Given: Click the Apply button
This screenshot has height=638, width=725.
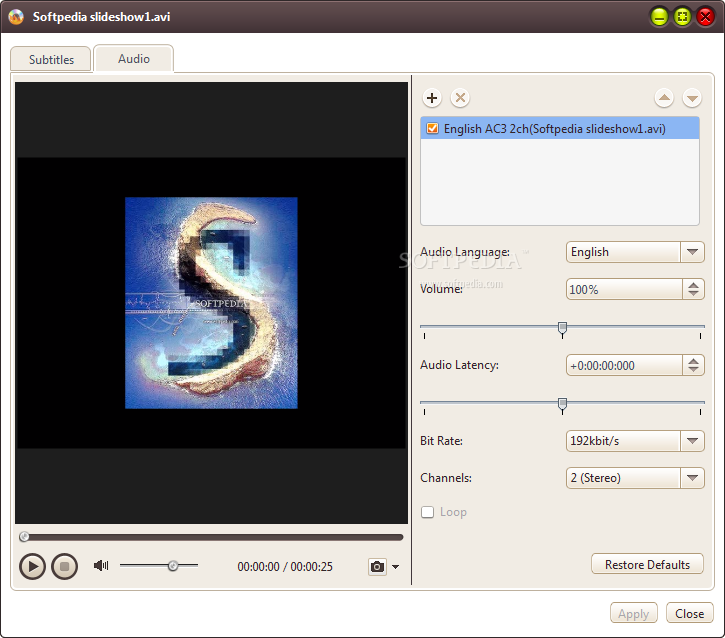Looking at the screenshot, I should pyautogui.click(x=633, y=613).
